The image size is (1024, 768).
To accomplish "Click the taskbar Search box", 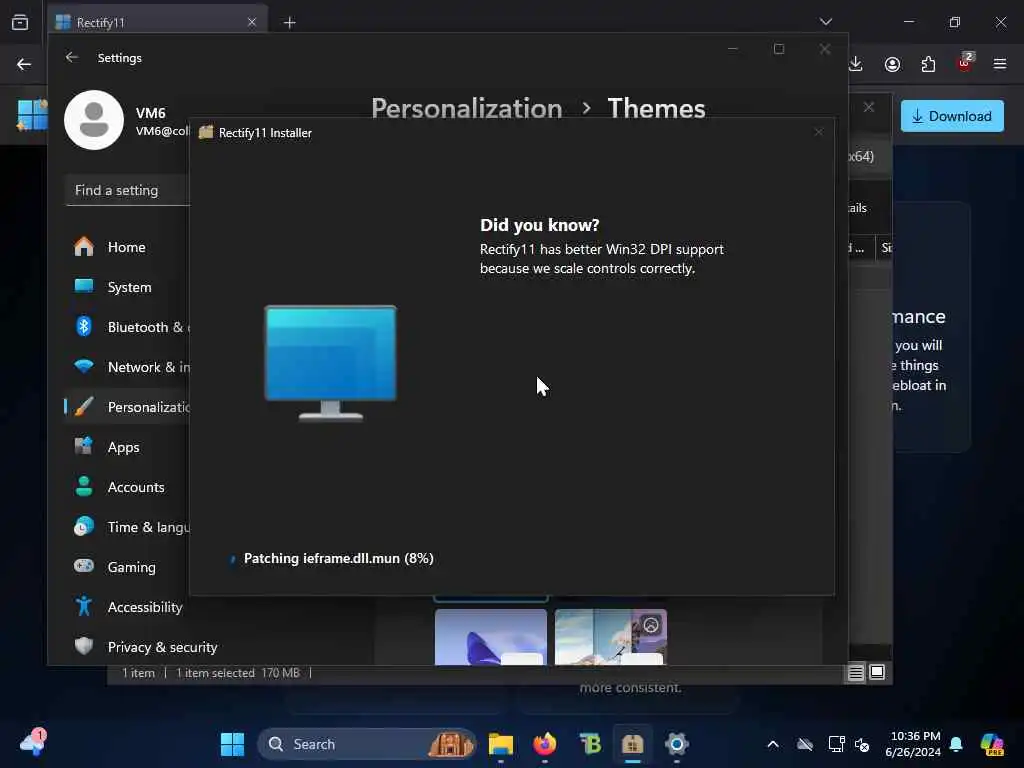I will tap(367, 744).
